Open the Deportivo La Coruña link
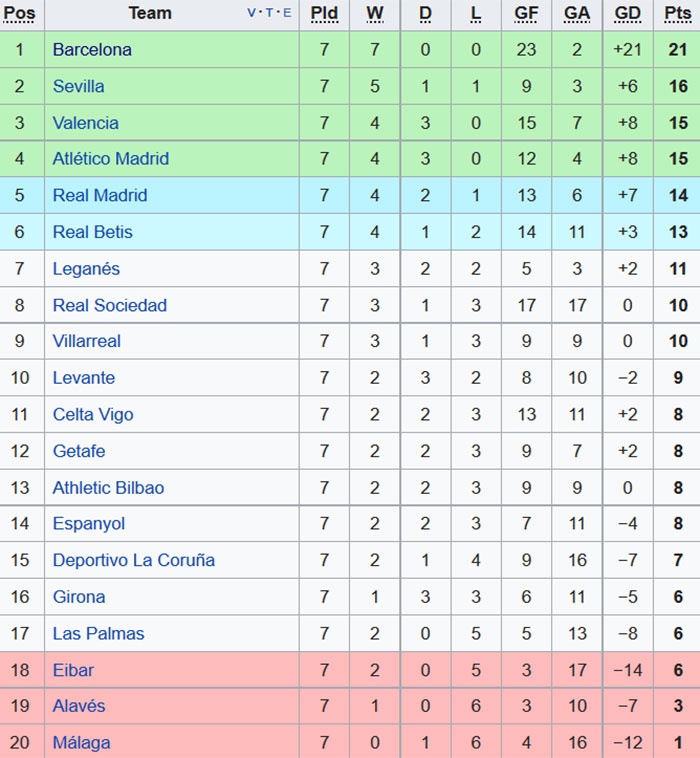This screenshot has height=758, width=700. [133, 560]
